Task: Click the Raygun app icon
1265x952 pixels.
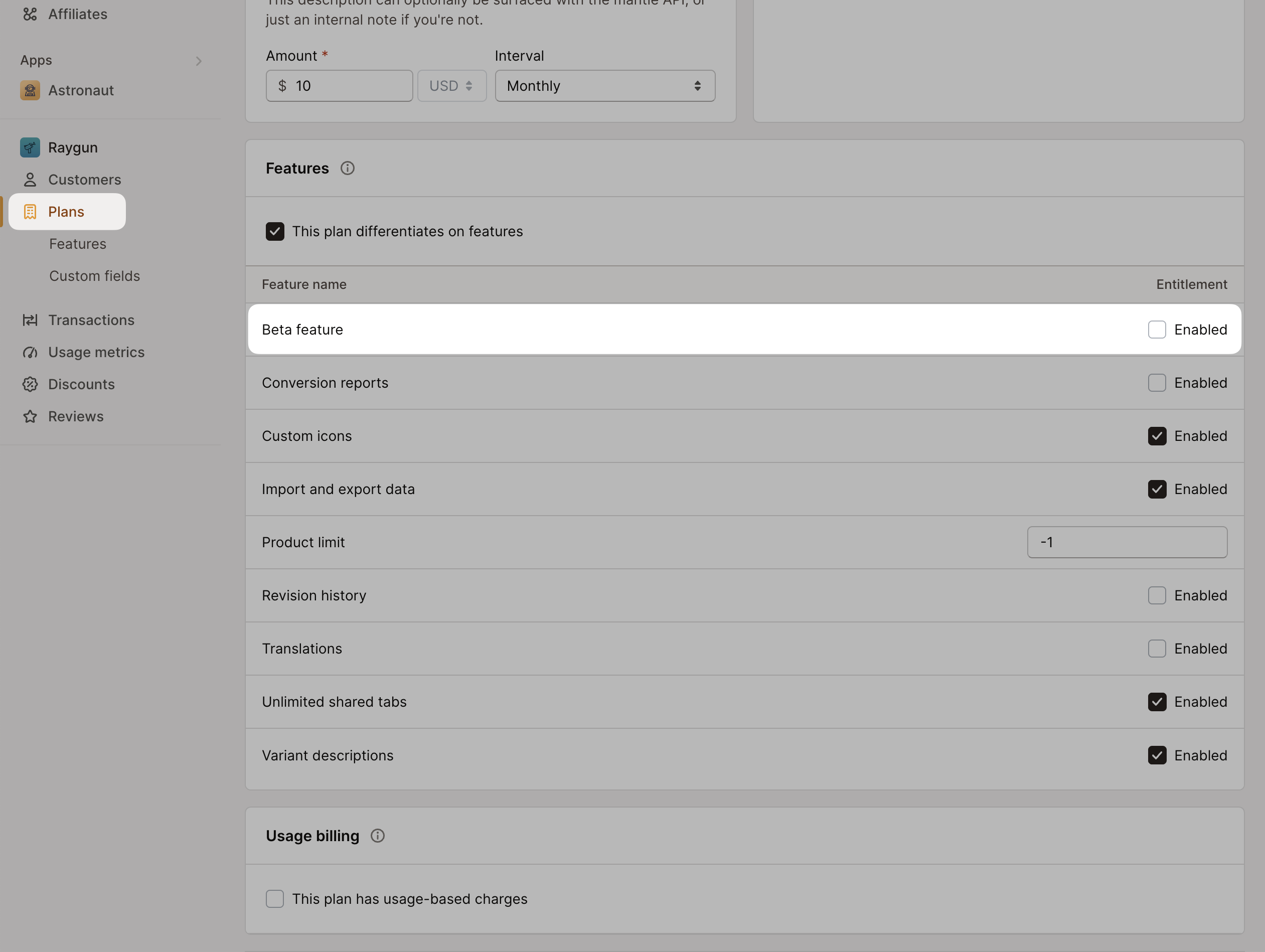Action: pos(30,147)
